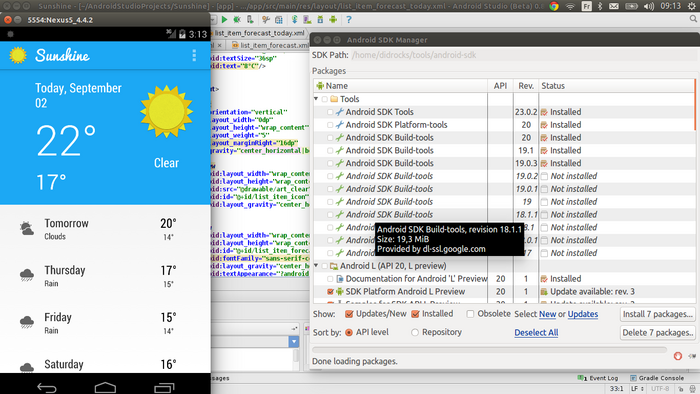Open the green Android robot toolbar icon
The image size is (700, 394).
point(333,20)
